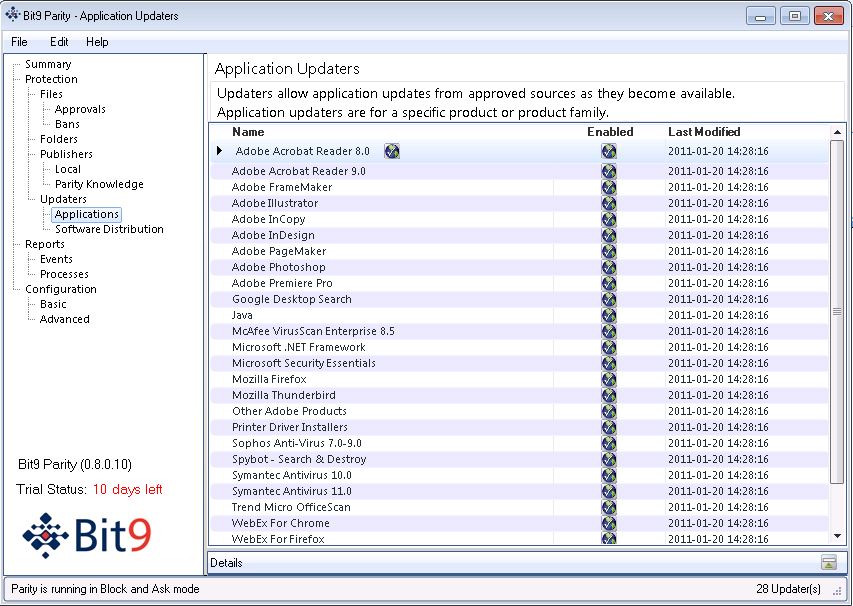
Task: Select Software Distribution in the tree
Action: 109,229
